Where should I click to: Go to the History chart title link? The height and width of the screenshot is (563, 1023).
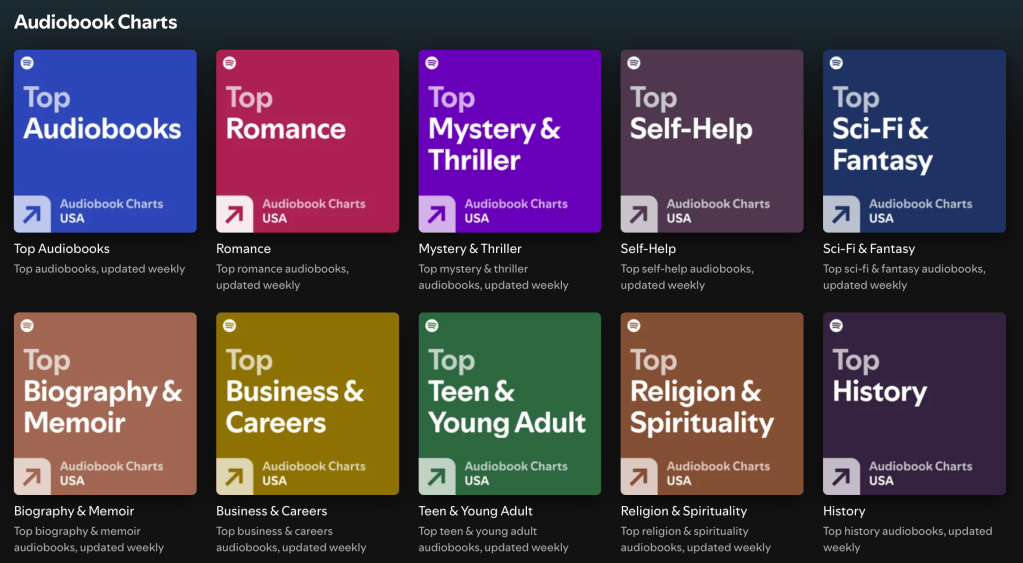[x=844, y=511]
